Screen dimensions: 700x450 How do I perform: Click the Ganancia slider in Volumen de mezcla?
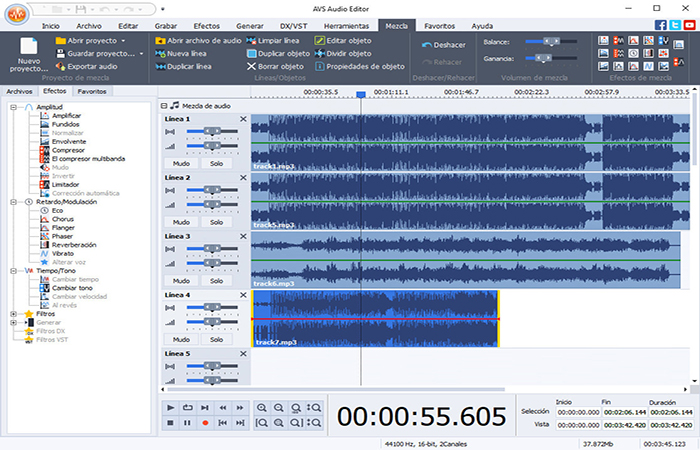point(551,58)
